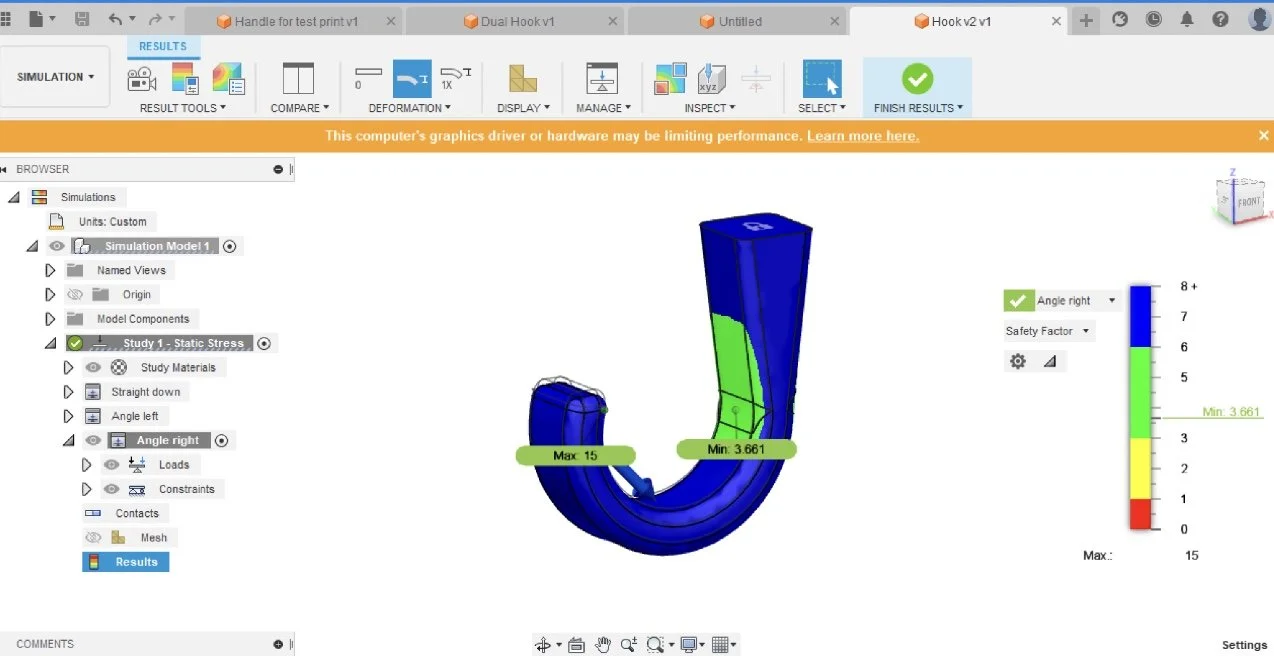Show the hidden Mesh item

93,538
